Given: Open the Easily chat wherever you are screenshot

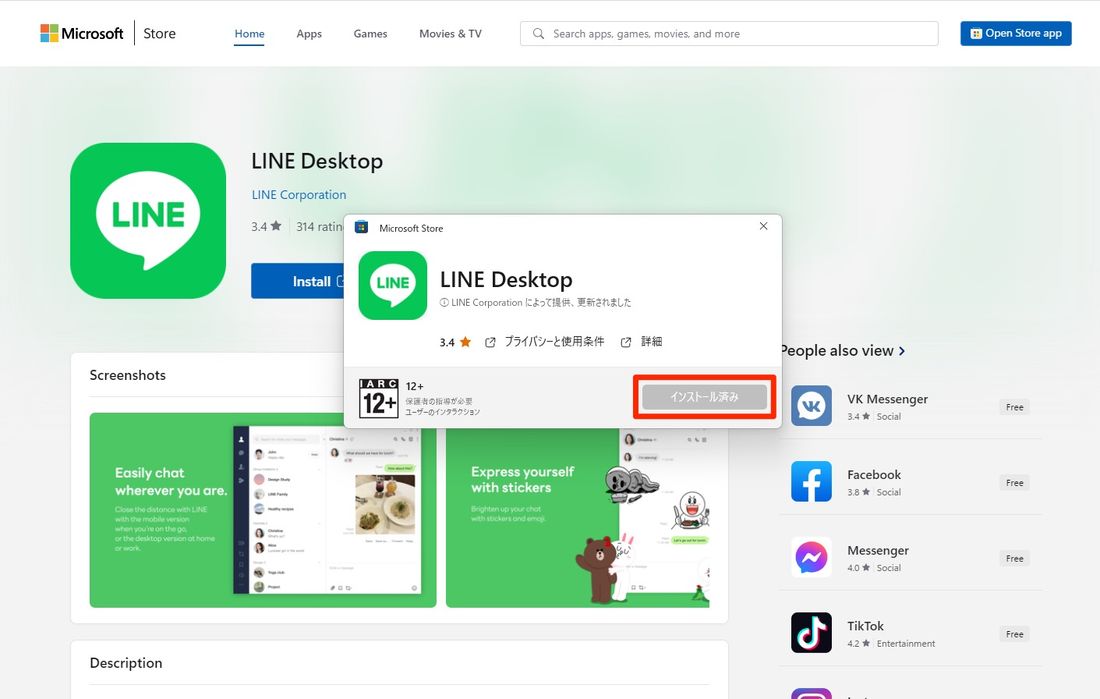Looking at the screenshot, I should pos(263,510).
